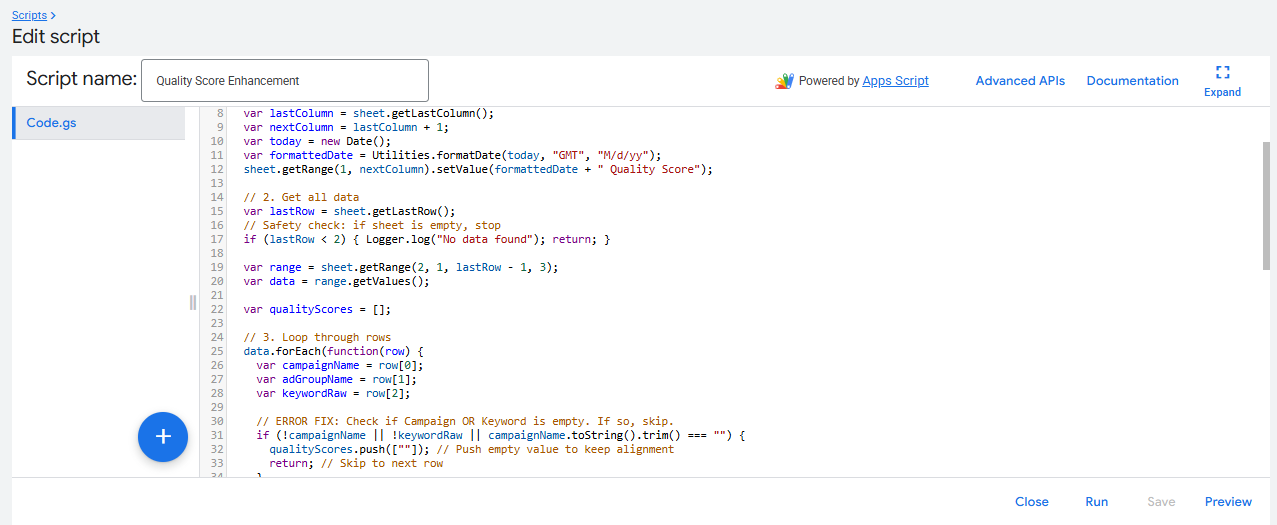Open the Apps Script link
Viewport: 1277px width, 525px height.
click(x=895, y=81)
